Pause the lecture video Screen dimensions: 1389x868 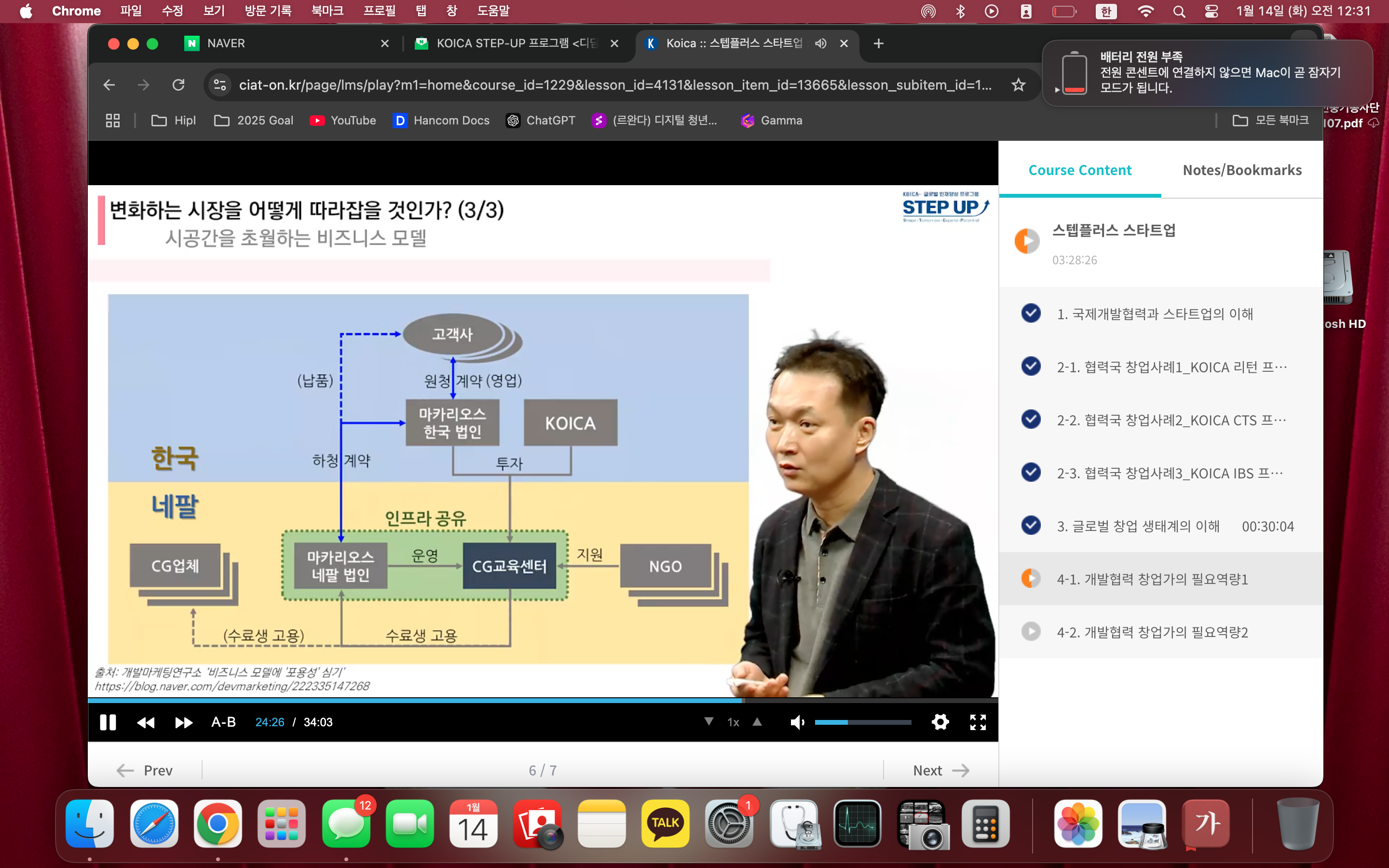coord(108,721)
